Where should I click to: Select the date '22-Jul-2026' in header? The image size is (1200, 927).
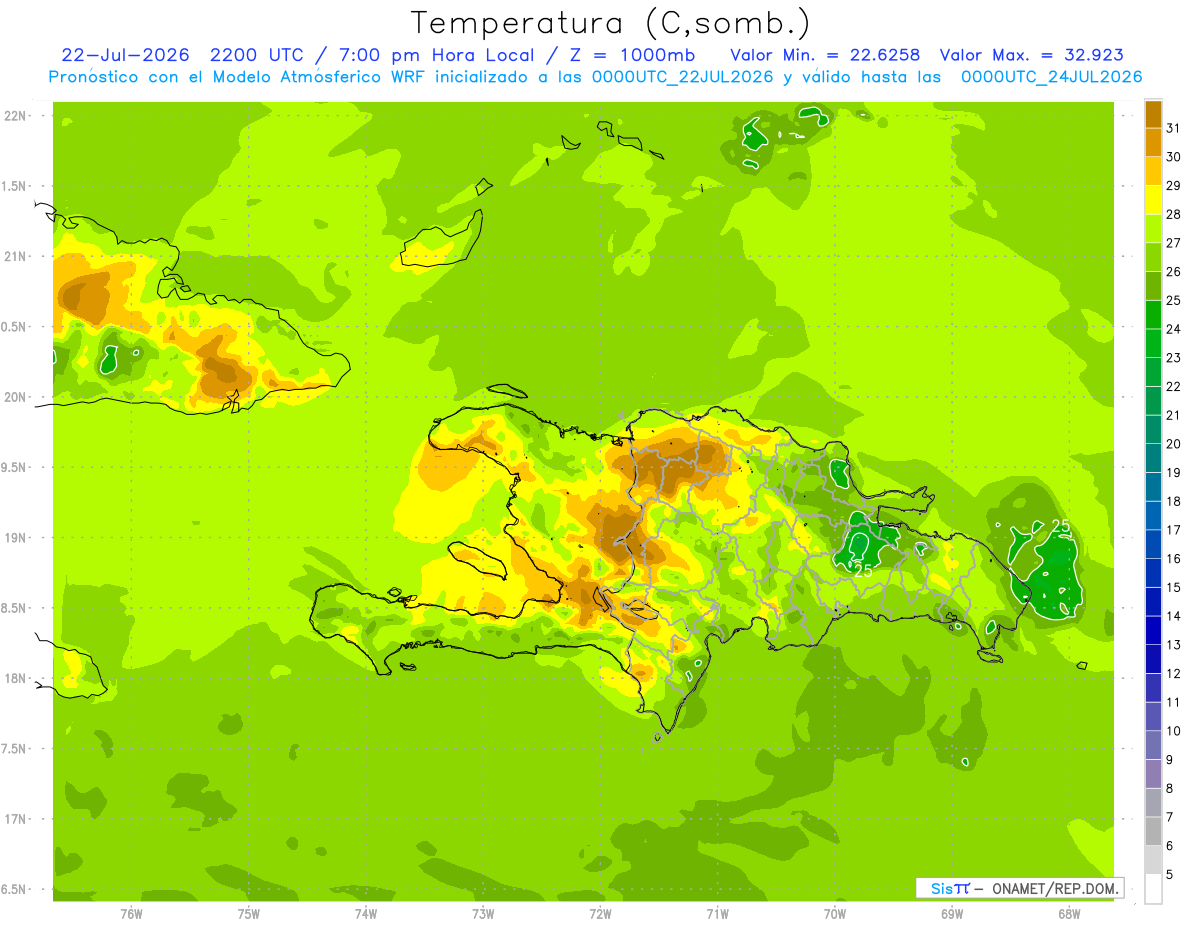(127, 55)
